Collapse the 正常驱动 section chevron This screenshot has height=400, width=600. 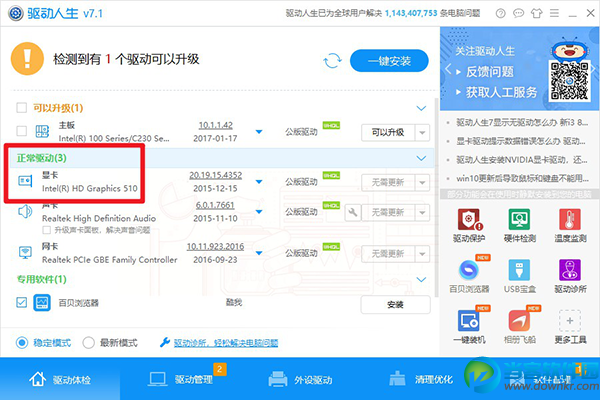(x=421, y=158)
